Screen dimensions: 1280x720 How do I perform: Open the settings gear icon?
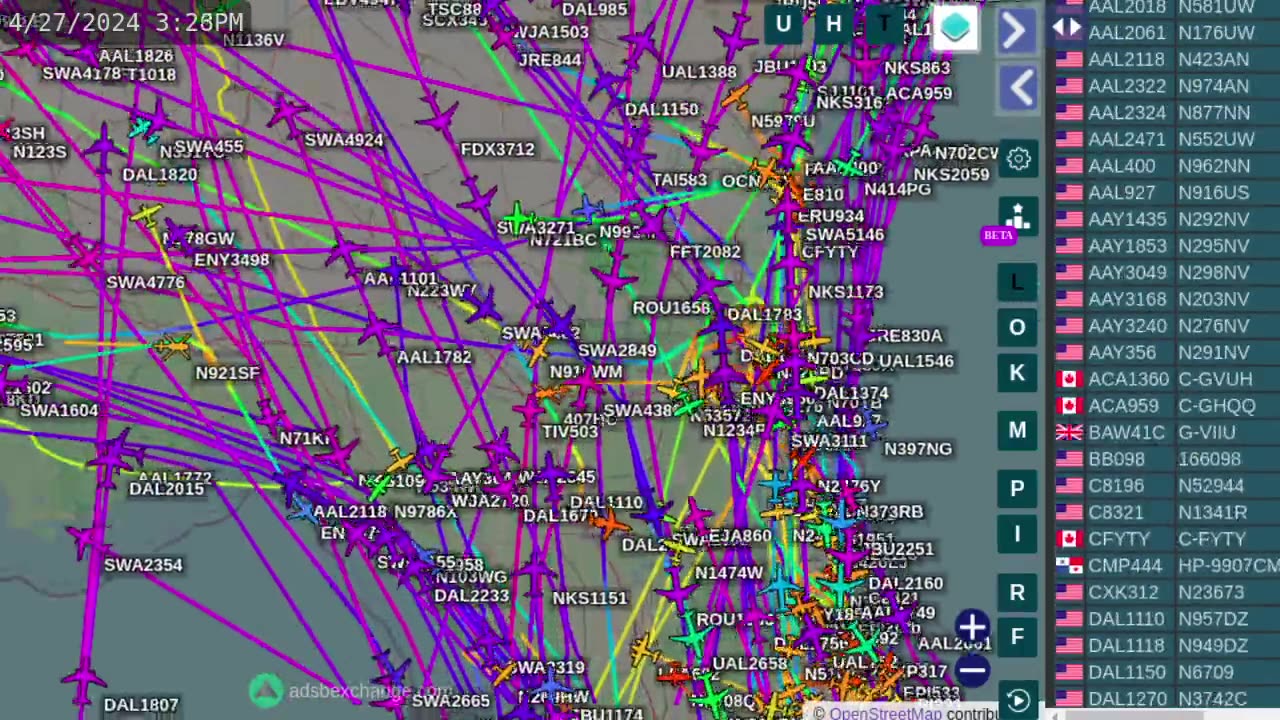pyautogui.click(x=1019, y=158)
